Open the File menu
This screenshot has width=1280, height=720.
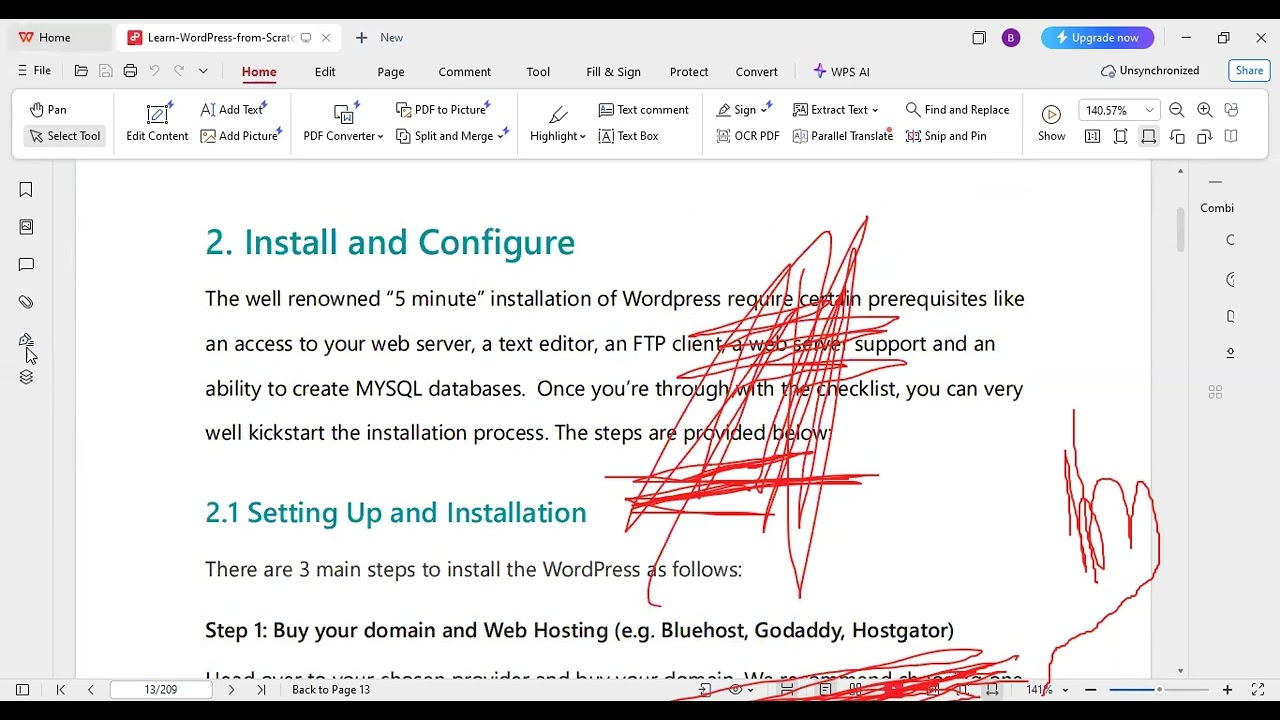pyautogui.click(x=34, y=71)
